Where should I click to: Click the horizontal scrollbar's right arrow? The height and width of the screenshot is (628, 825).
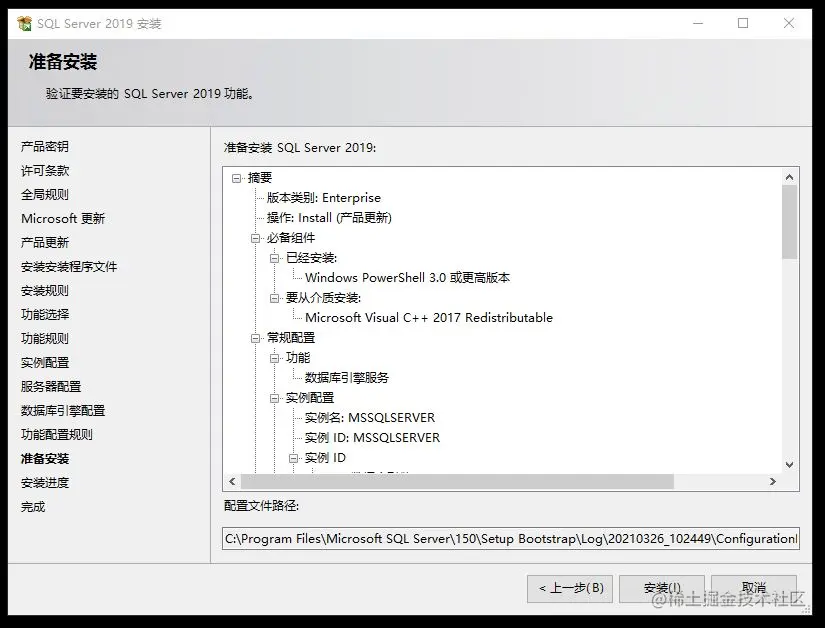pos(773,481)
